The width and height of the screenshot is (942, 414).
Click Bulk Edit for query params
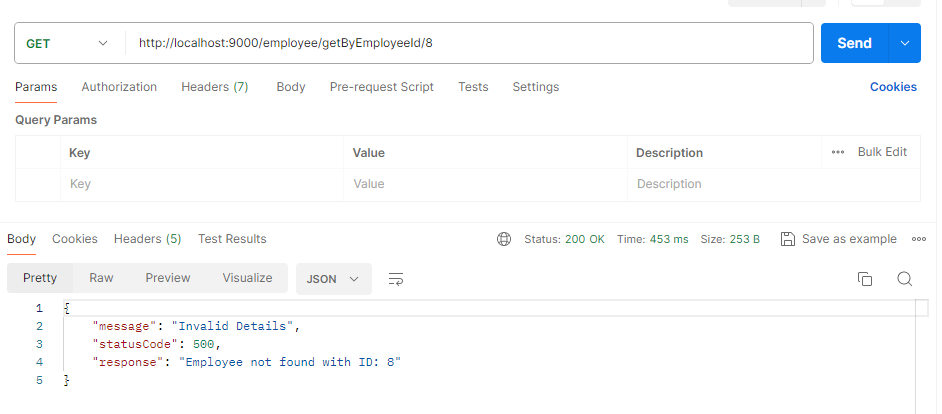click(x=882, y=152)
